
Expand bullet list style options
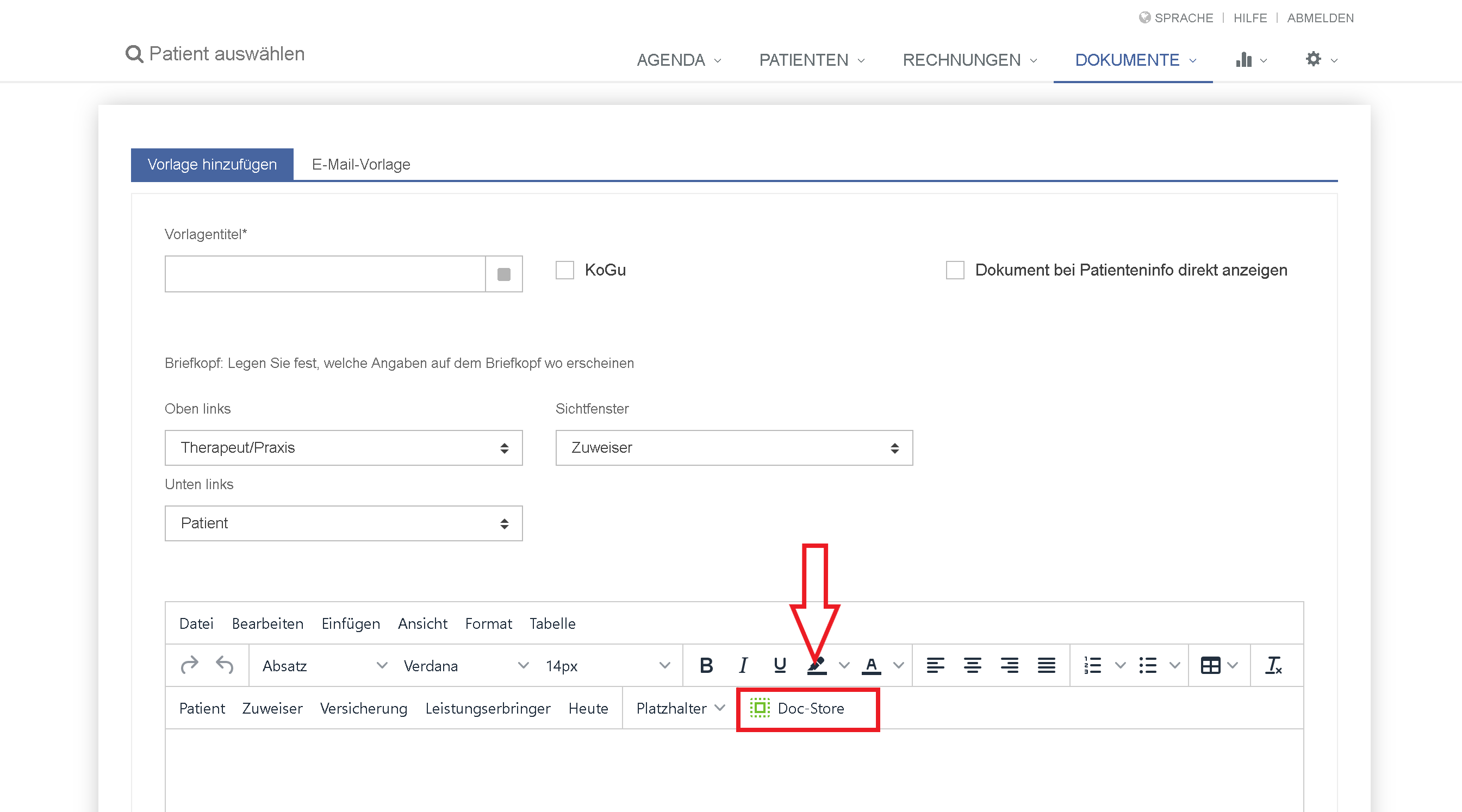pos(1175,665)
